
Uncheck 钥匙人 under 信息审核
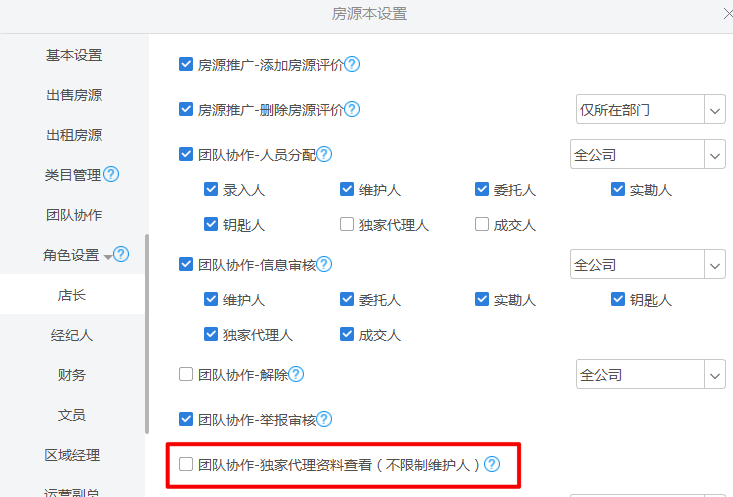(618, 299)
